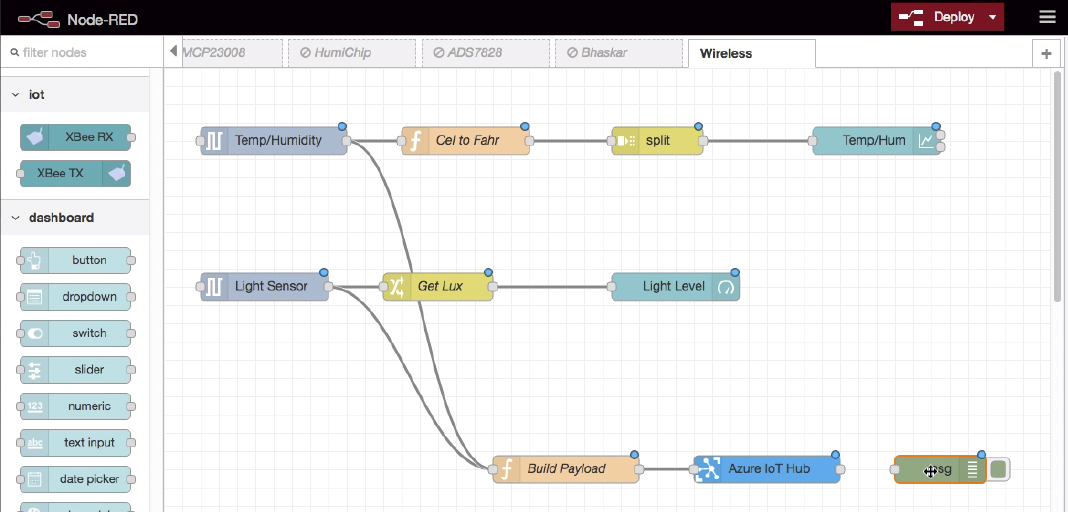Toggle the debug msg node output button
Screen dimensions: 1068x512
coord(999,469)
